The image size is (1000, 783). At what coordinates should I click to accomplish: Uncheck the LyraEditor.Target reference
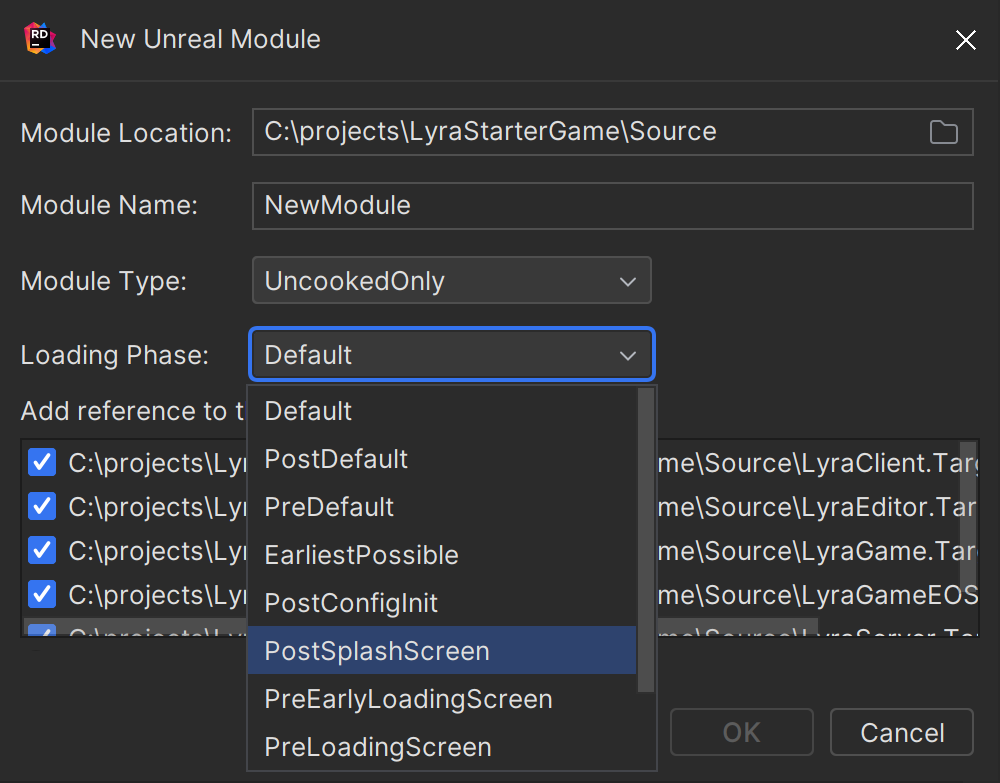click(40, 506)
